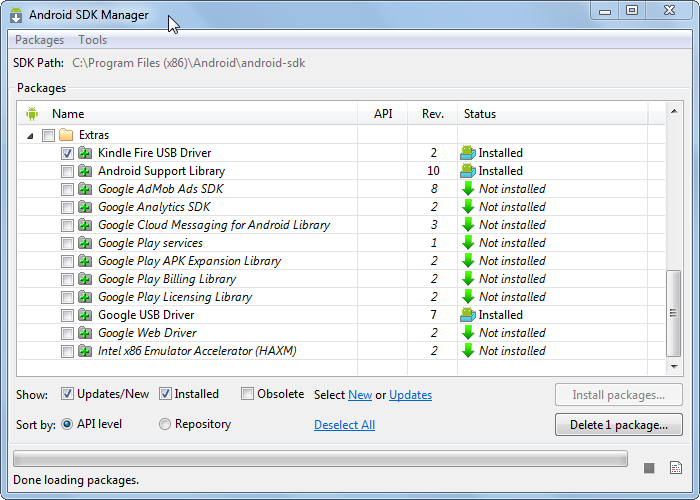This screenshot has width=700, height=500.
Task: Click the Android SDK Manager title bar icon
Action: tap(18, 15)
